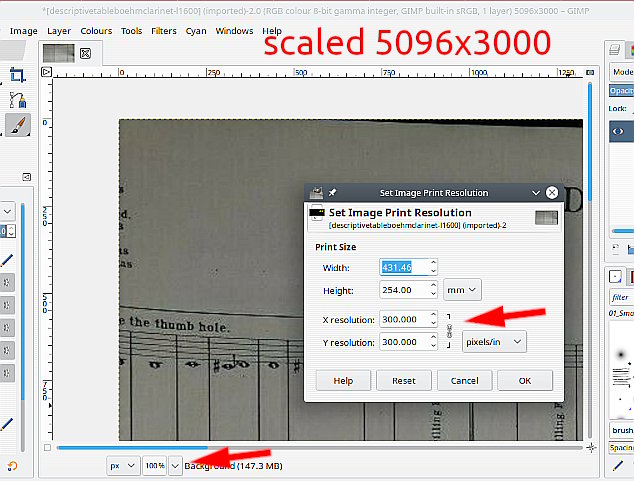Open the Colours menu

click(96, 31)
